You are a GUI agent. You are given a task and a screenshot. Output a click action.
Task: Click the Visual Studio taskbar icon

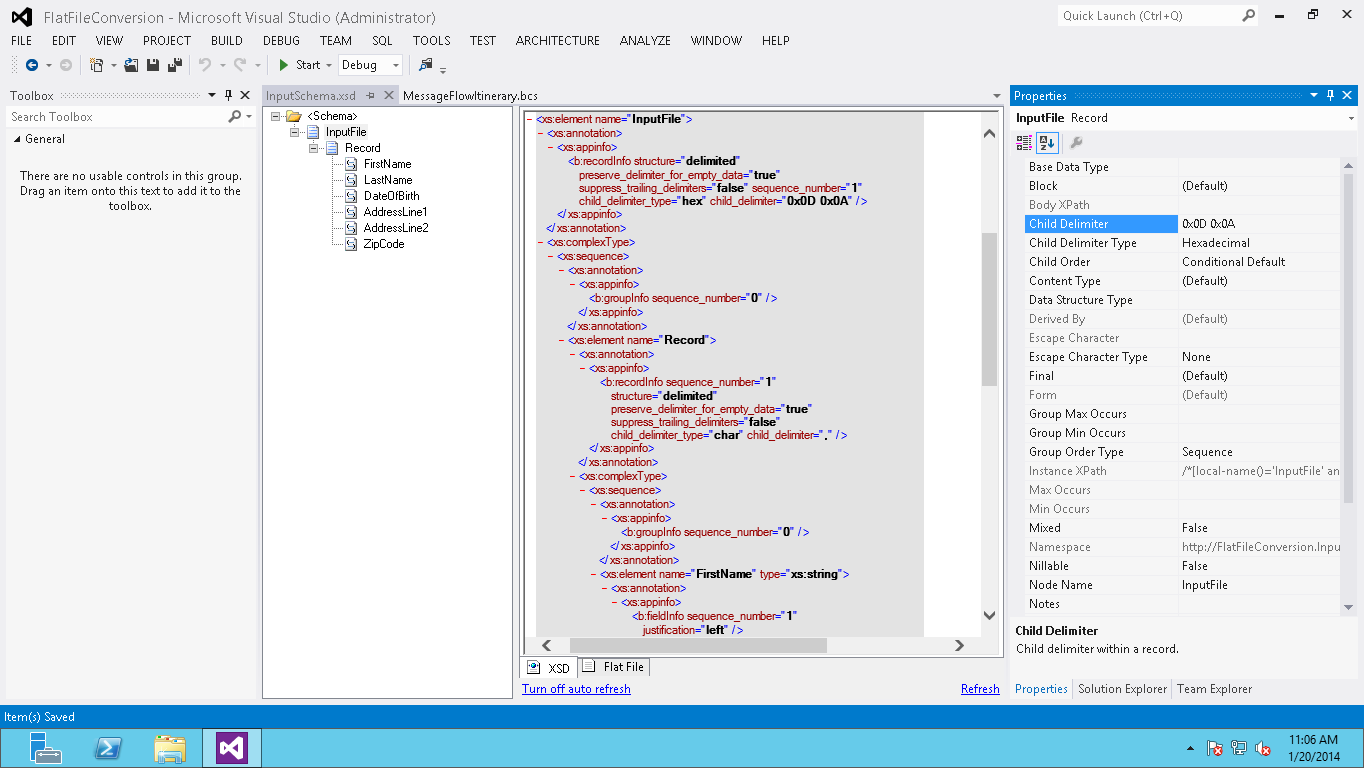pos(232,747)
